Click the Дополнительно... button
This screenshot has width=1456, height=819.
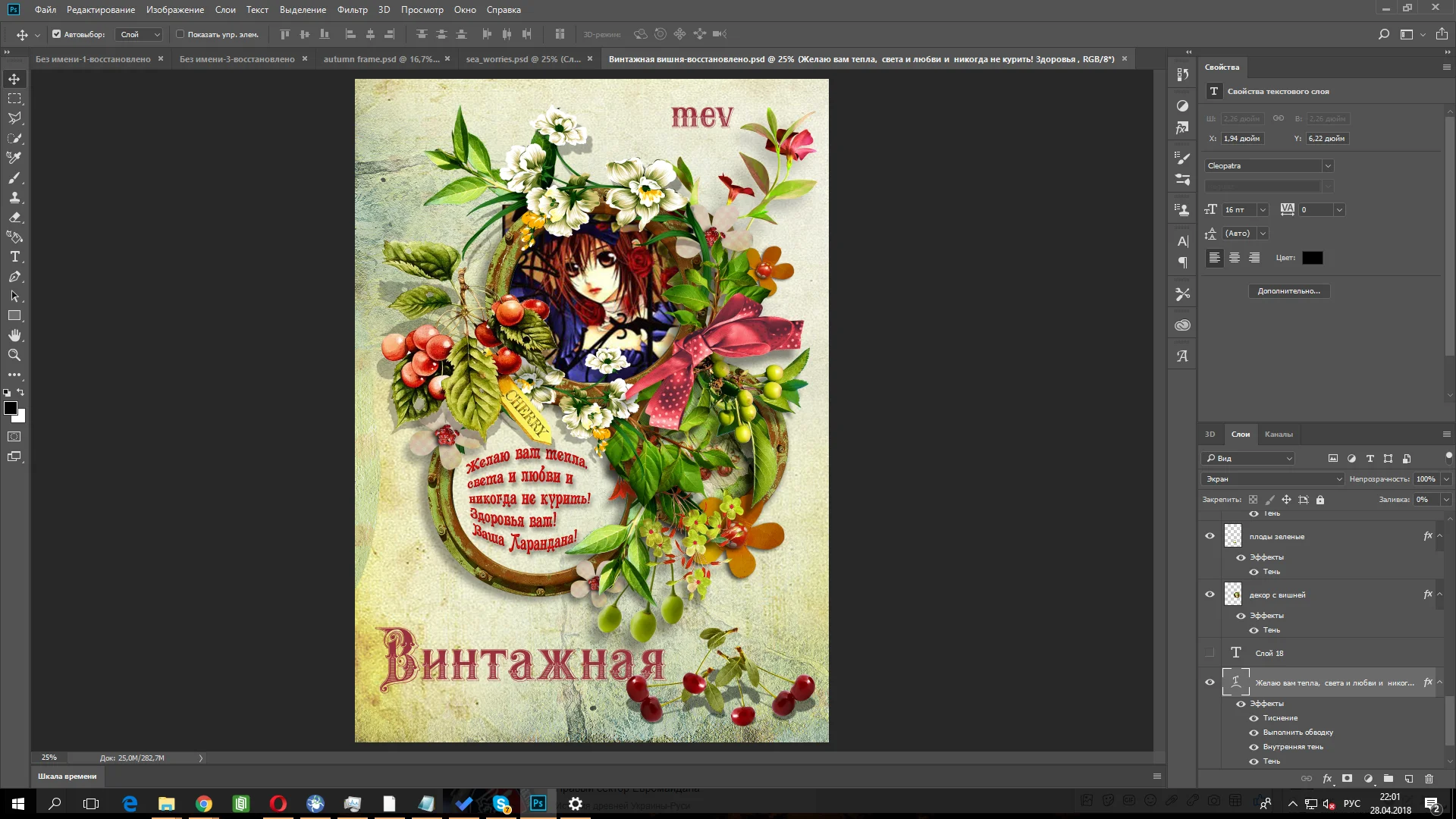[1288, 291]
